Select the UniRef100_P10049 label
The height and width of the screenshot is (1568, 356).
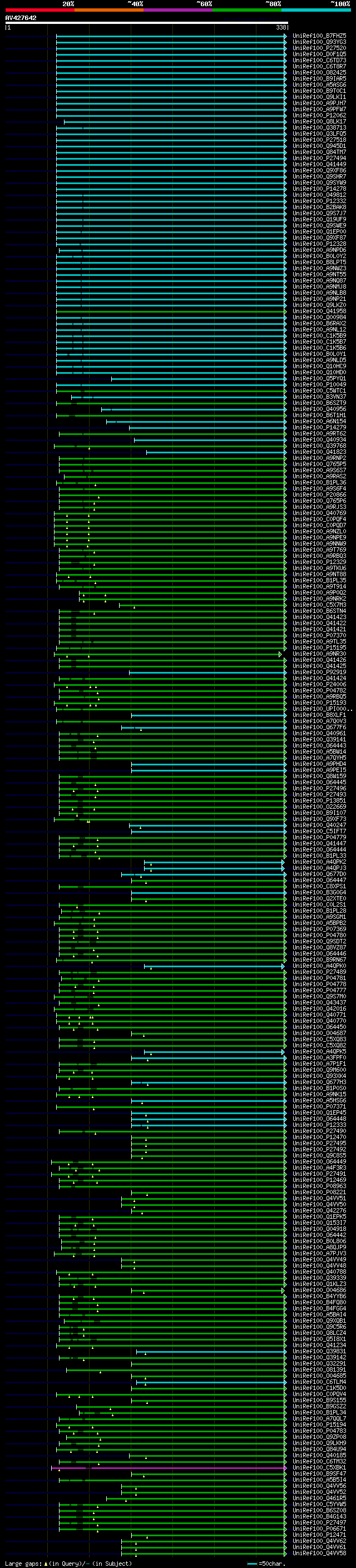click(319, 385)
